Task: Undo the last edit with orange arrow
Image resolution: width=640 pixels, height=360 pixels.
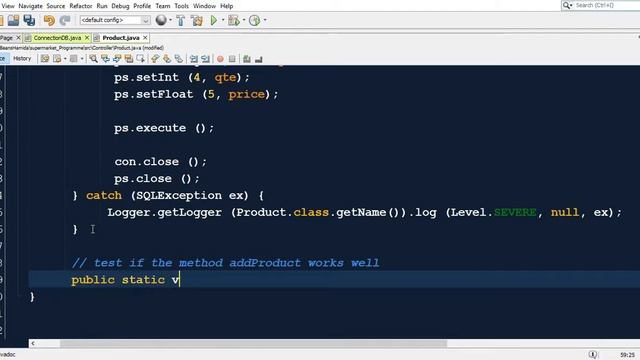Action: tap(49, 20)
